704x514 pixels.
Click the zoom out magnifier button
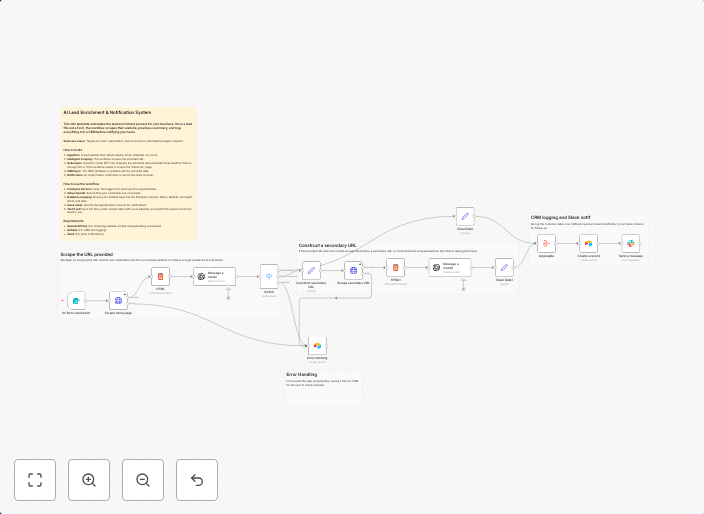[x=143, y=480]
